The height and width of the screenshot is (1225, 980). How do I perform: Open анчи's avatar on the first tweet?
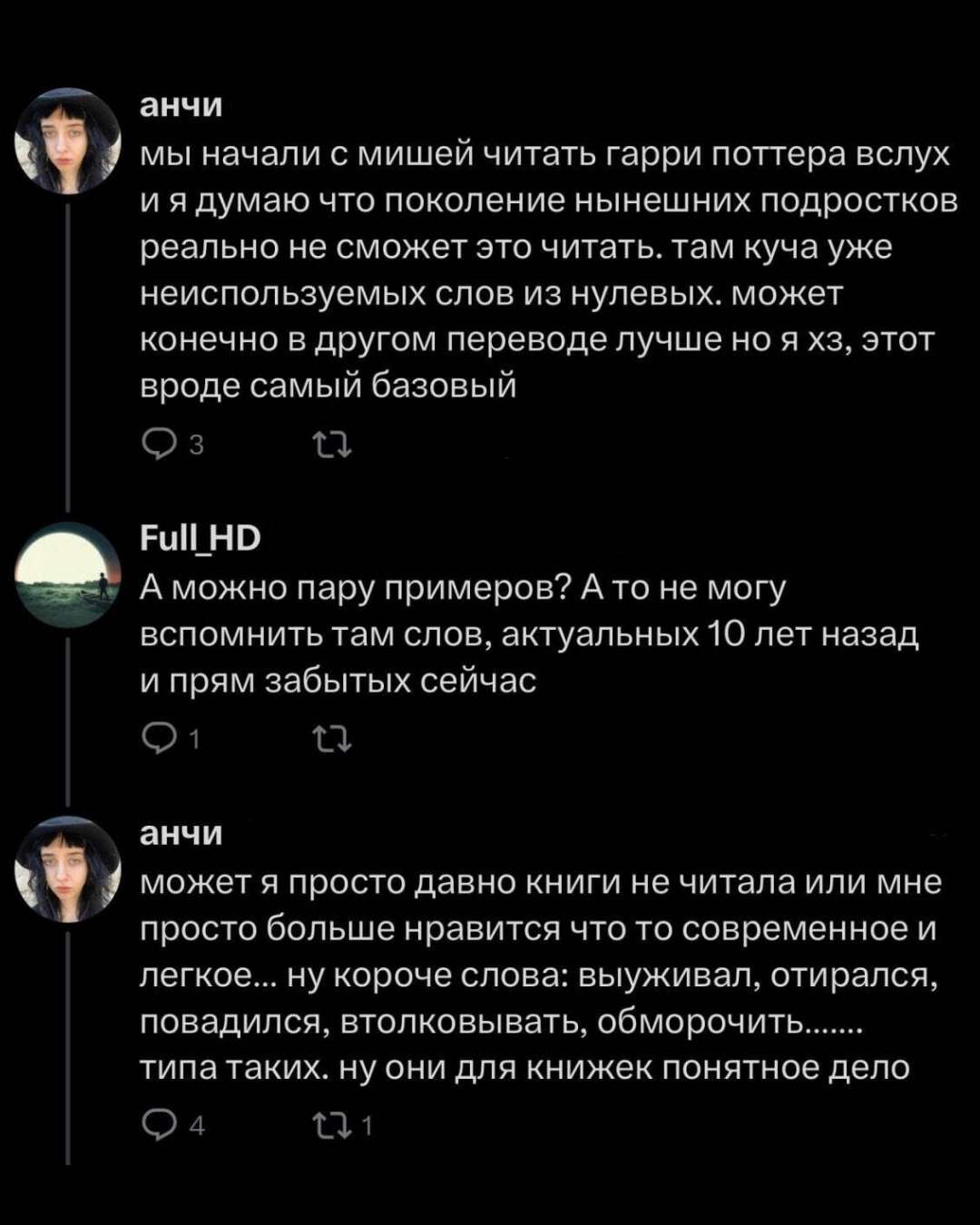68,141
